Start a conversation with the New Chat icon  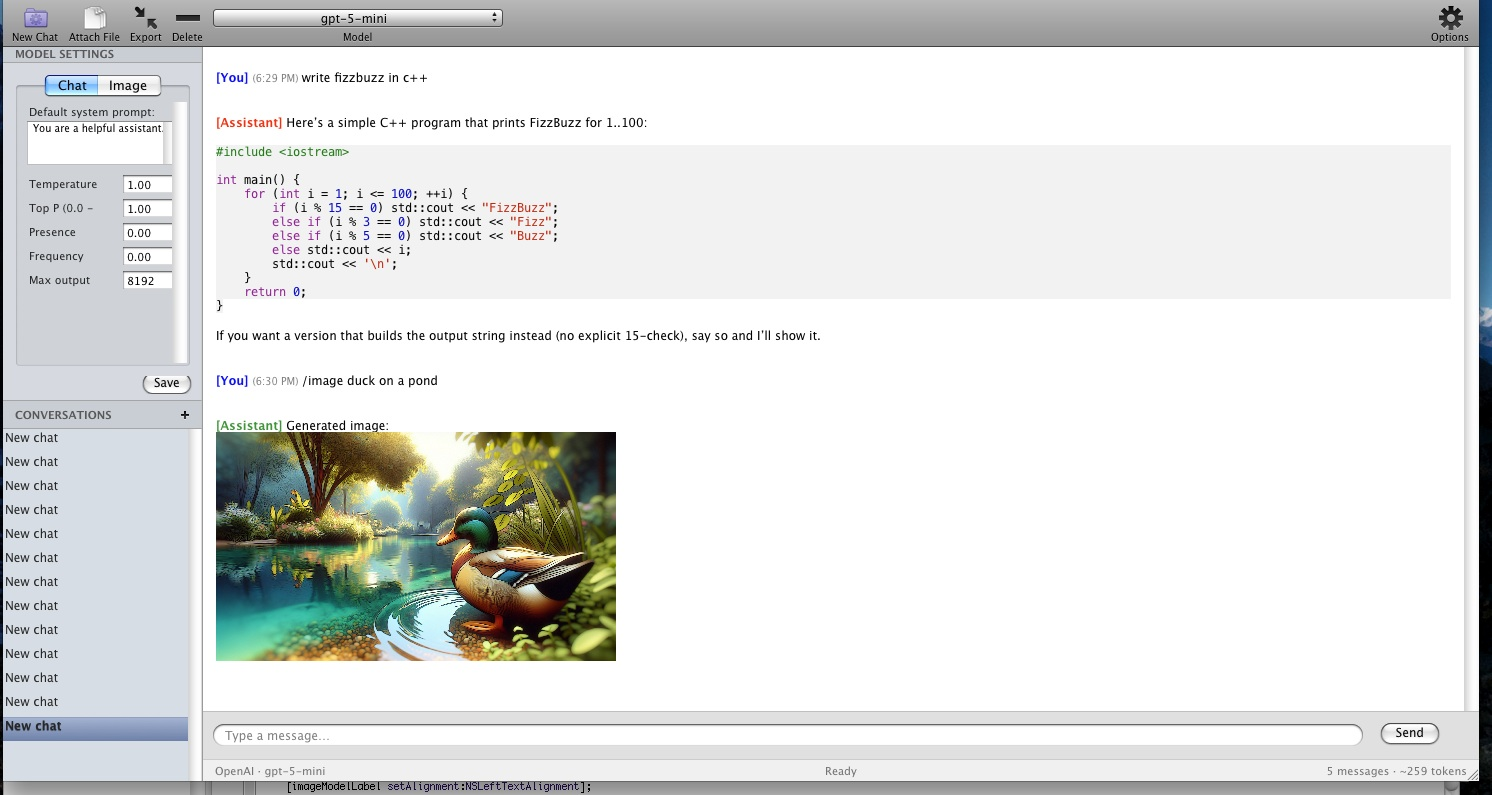coord(35,18)
